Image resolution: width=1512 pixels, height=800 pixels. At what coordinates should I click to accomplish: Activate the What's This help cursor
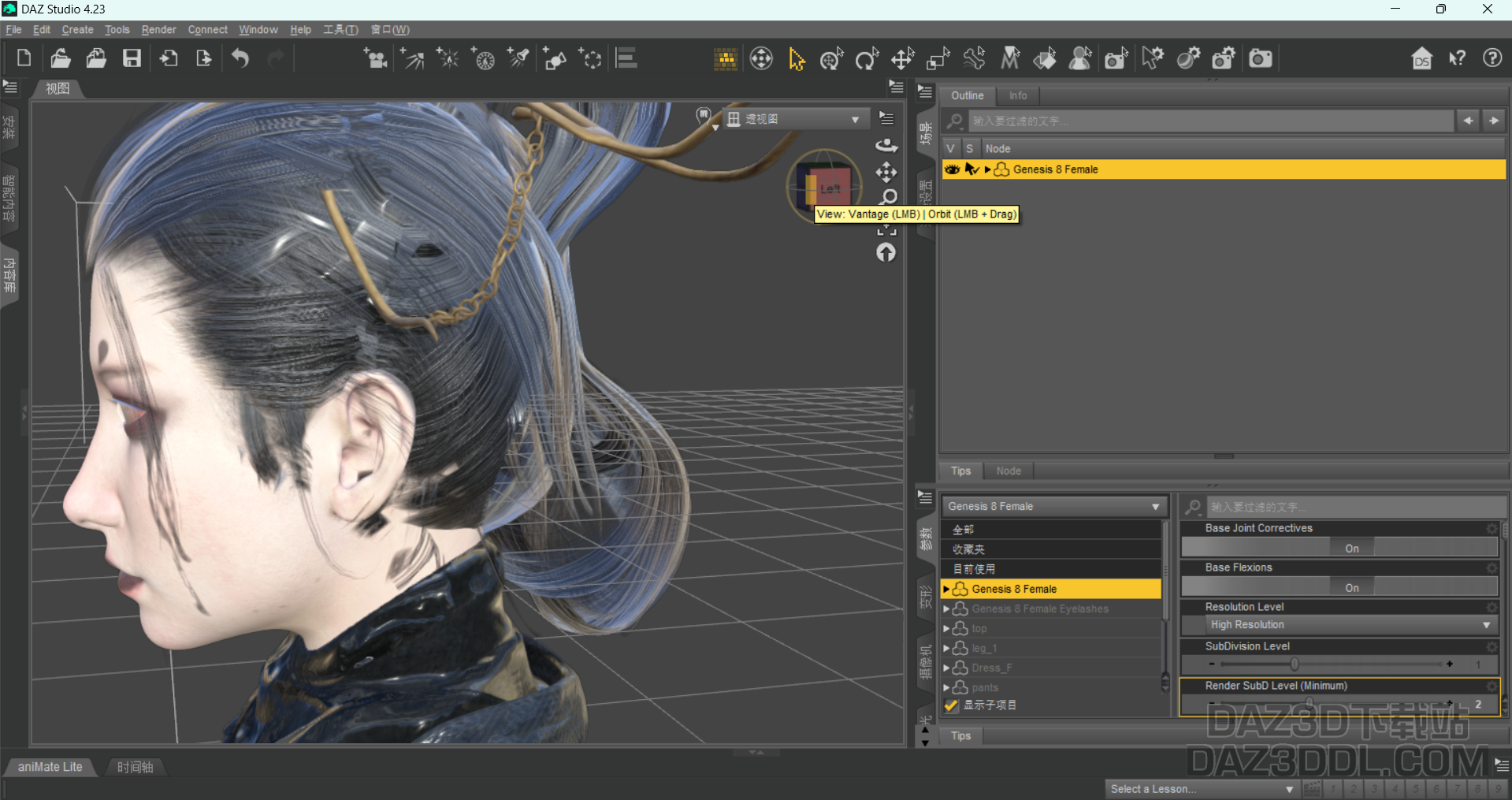pos(1457,58)
